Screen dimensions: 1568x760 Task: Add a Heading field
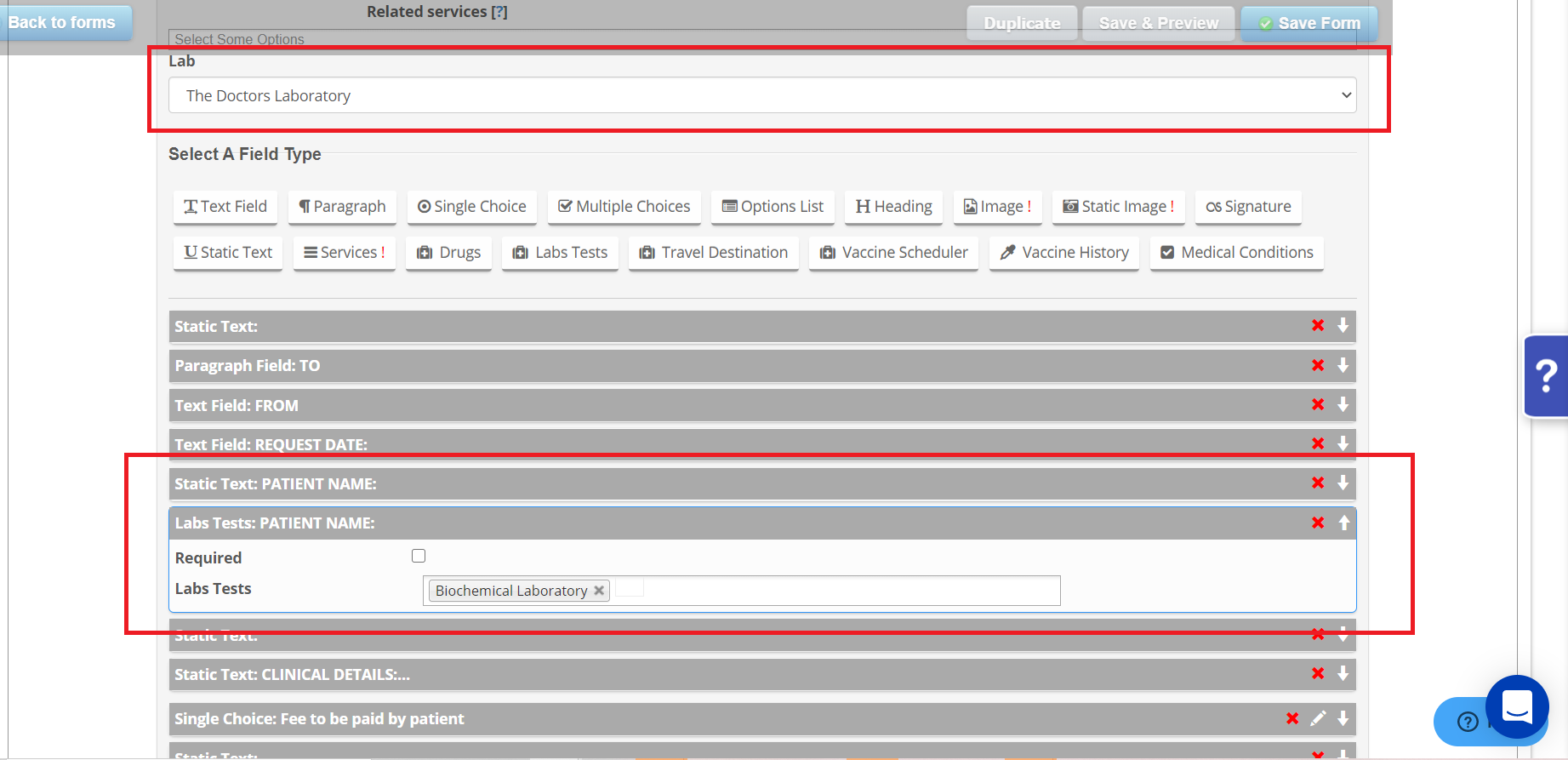[x=893, y=207]
